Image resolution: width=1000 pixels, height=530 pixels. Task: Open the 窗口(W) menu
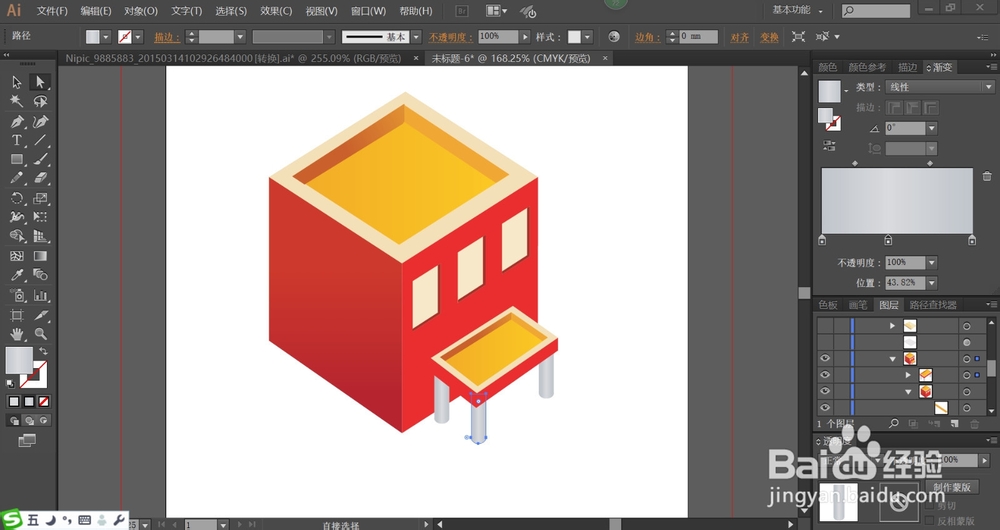click(368, 11)
